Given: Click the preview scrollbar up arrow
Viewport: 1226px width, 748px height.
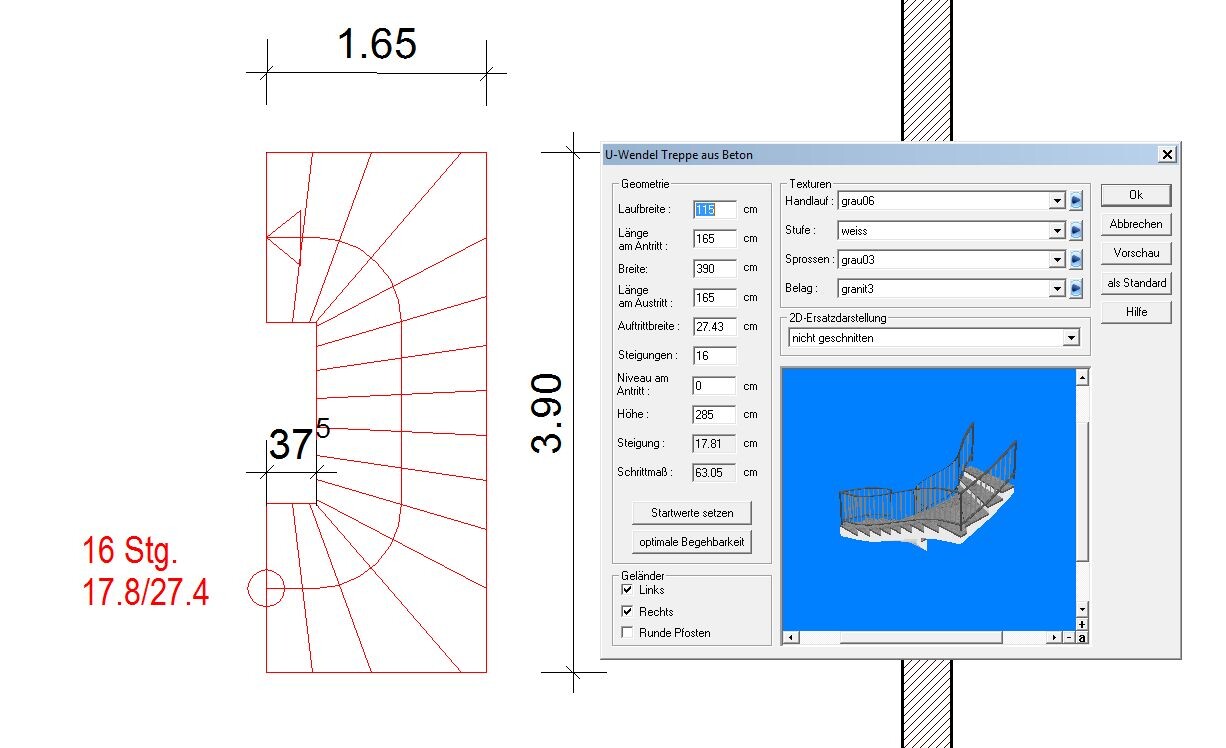Looking at the screenshot, I should [x=1082, y=378].
